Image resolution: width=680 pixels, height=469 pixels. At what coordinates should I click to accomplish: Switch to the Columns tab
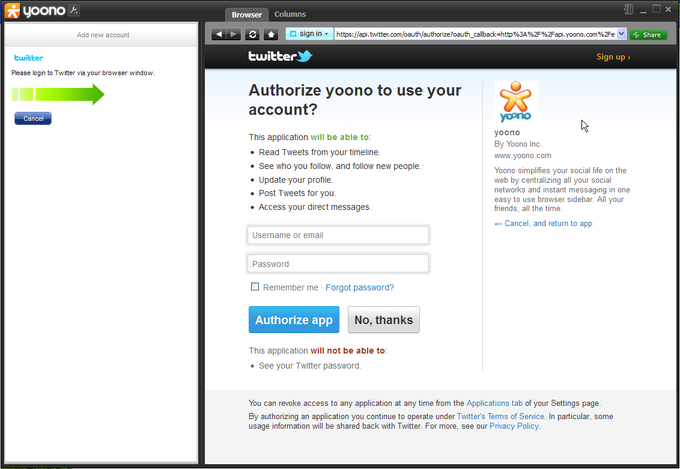tap(290, 14)
